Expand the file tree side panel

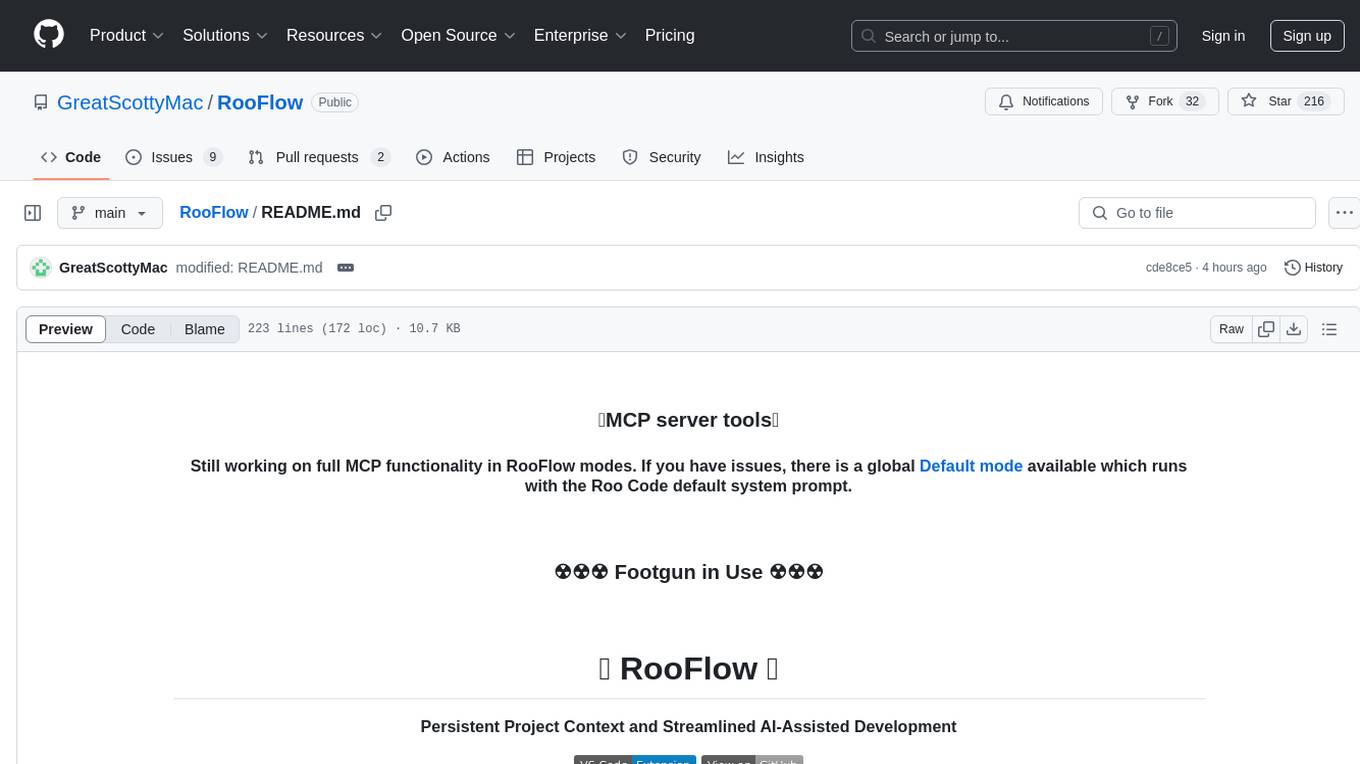click(33, 213)
